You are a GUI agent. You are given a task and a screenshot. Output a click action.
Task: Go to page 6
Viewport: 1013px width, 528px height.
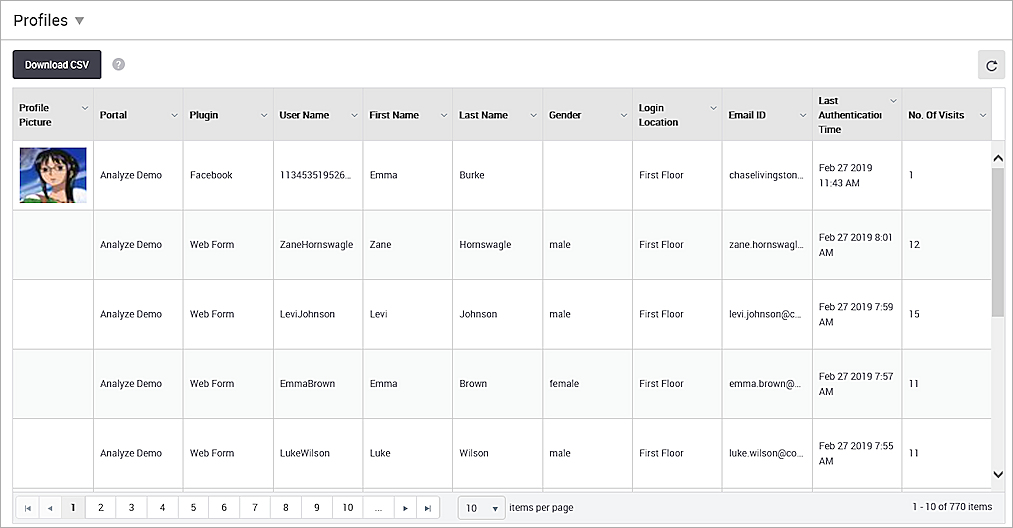(224, 508)
